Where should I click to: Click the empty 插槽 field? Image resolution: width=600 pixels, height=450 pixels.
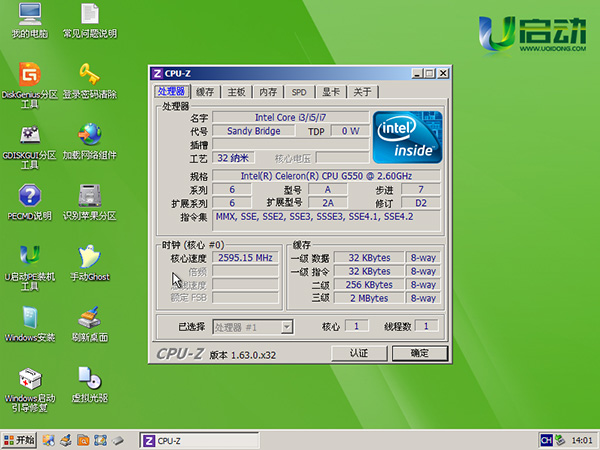click(x=290, y=144)
